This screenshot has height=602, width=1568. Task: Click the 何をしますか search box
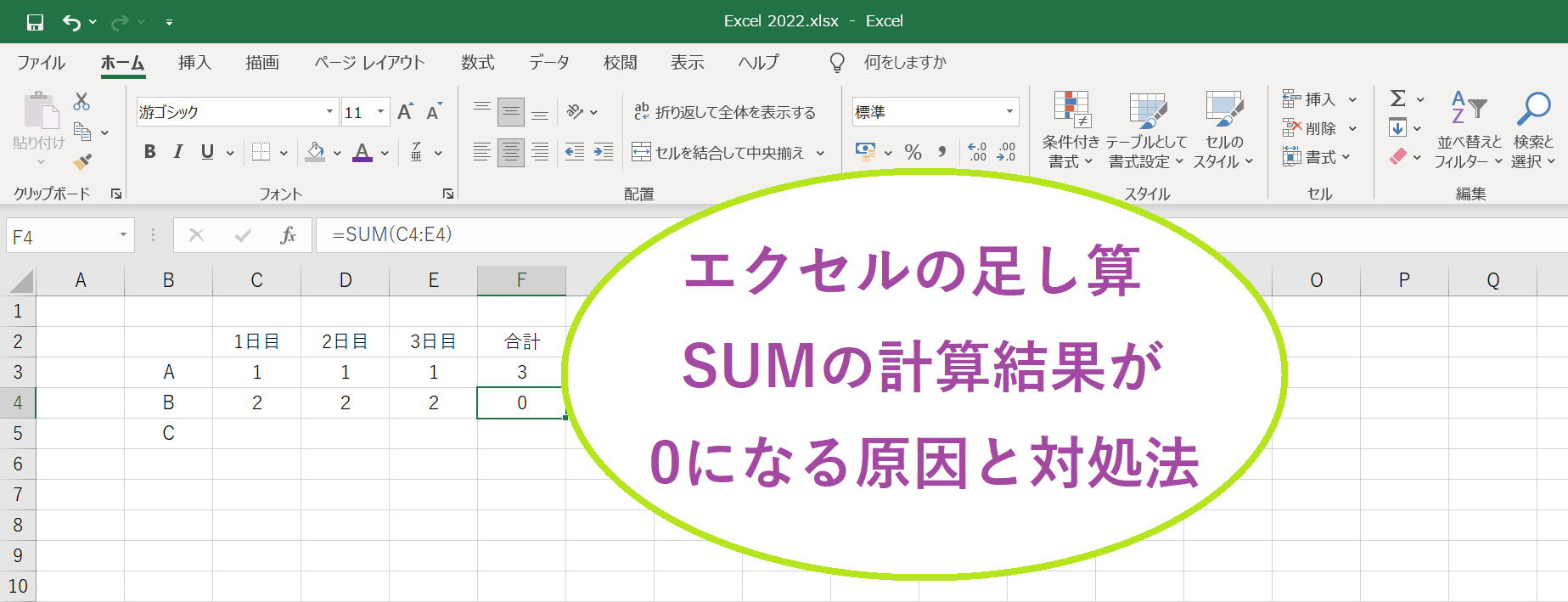(x=905, y=63)
